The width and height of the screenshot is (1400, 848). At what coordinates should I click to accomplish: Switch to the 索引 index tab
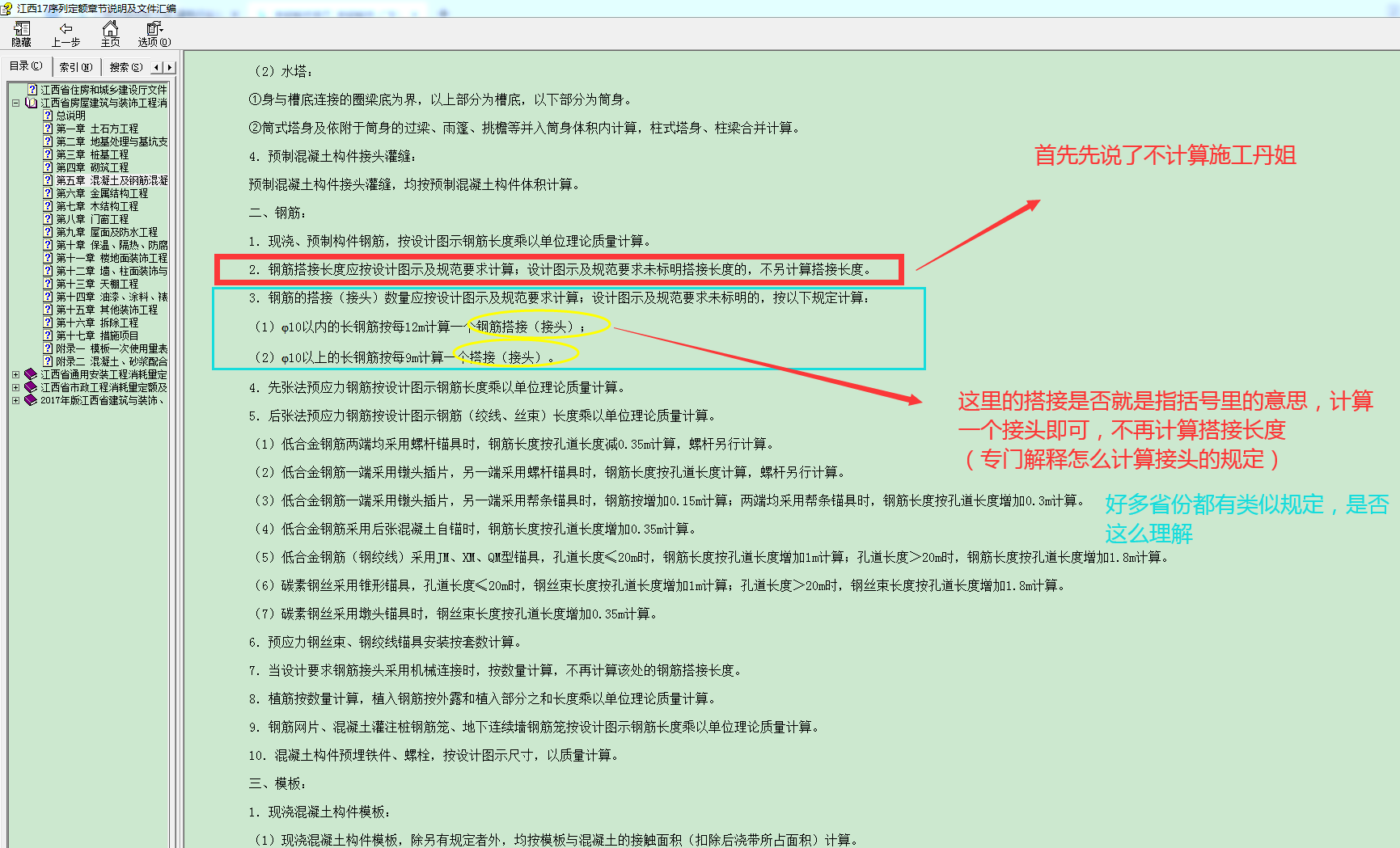pos(76,67)
